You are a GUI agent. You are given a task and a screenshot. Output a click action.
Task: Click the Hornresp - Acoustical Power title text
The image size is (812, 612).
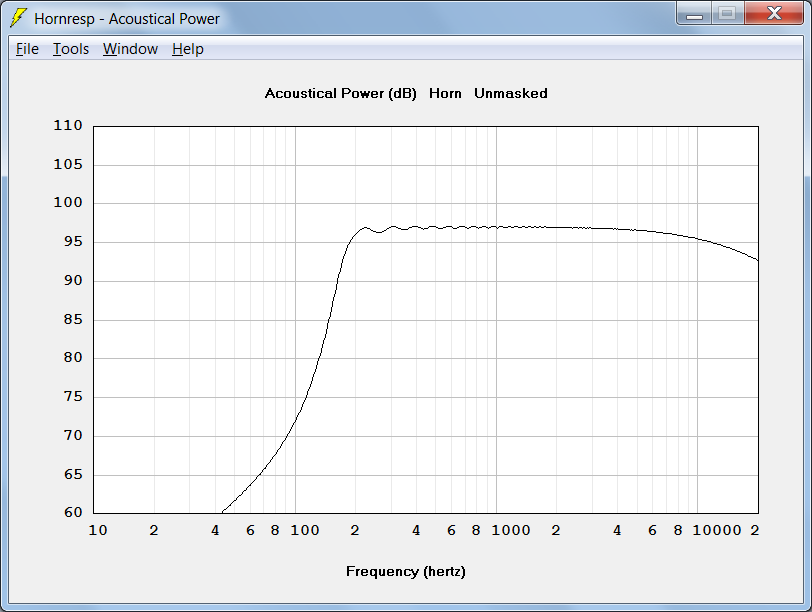[x=127, y=19]
